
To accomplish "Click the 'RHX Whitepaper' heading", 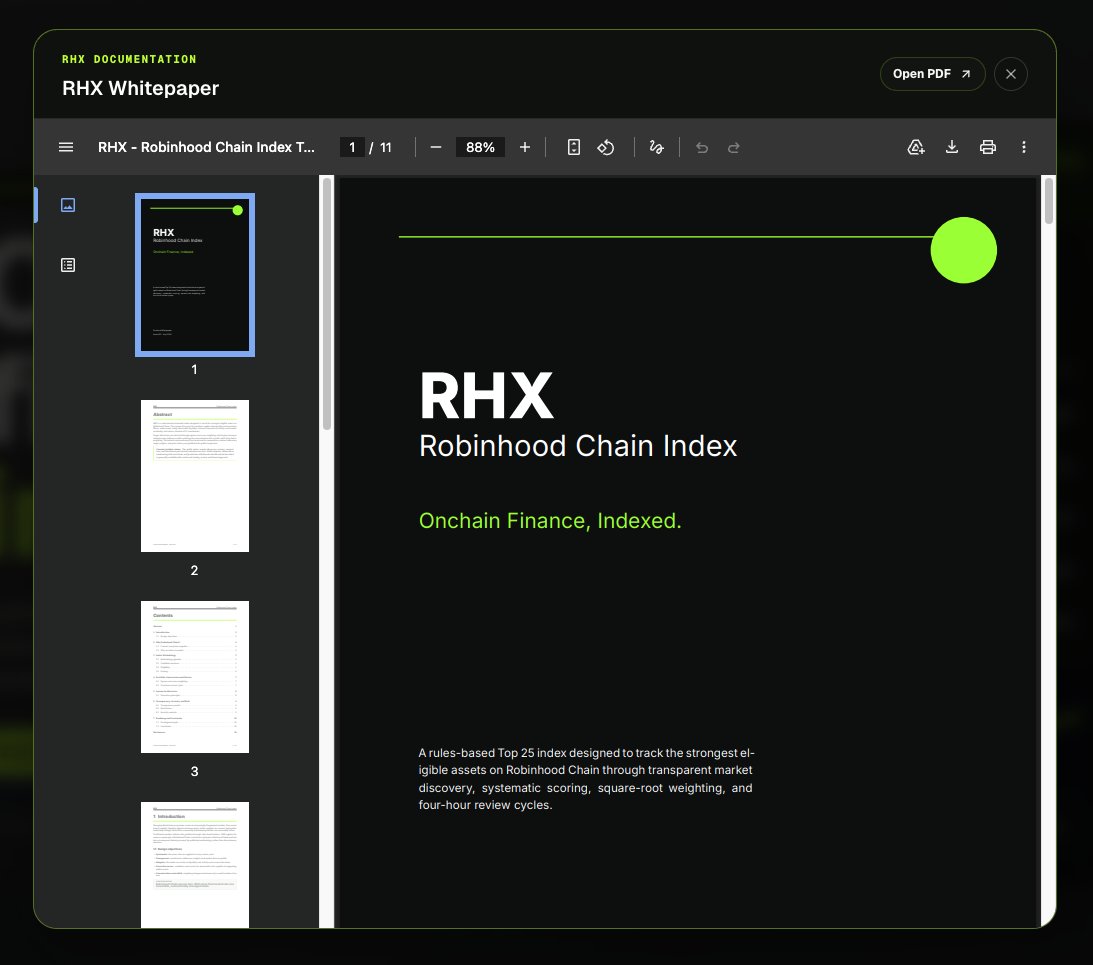I will pos(140,88).
